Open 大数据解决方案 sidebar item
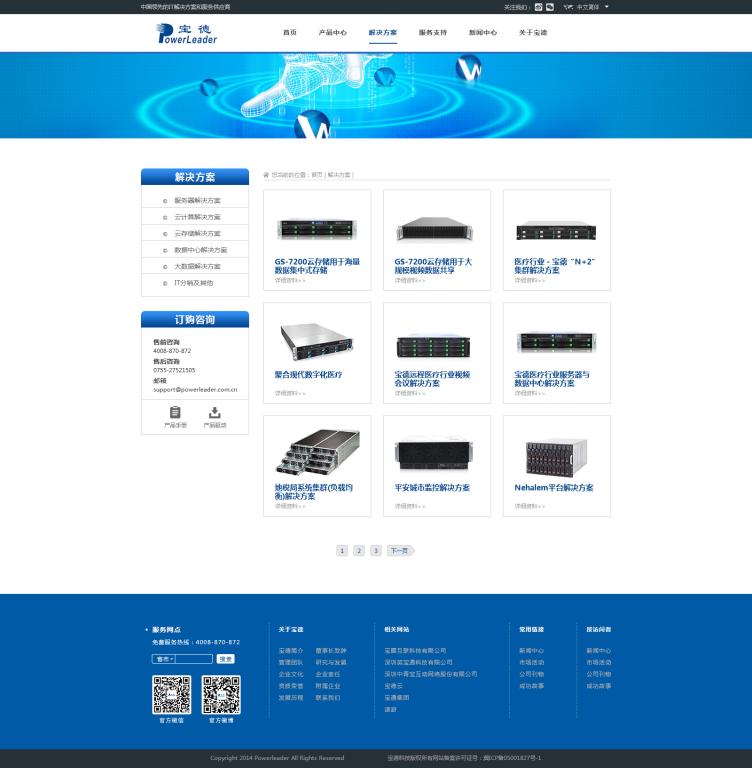This screenshot has height=768, width=752. click(x=197, y=267)
